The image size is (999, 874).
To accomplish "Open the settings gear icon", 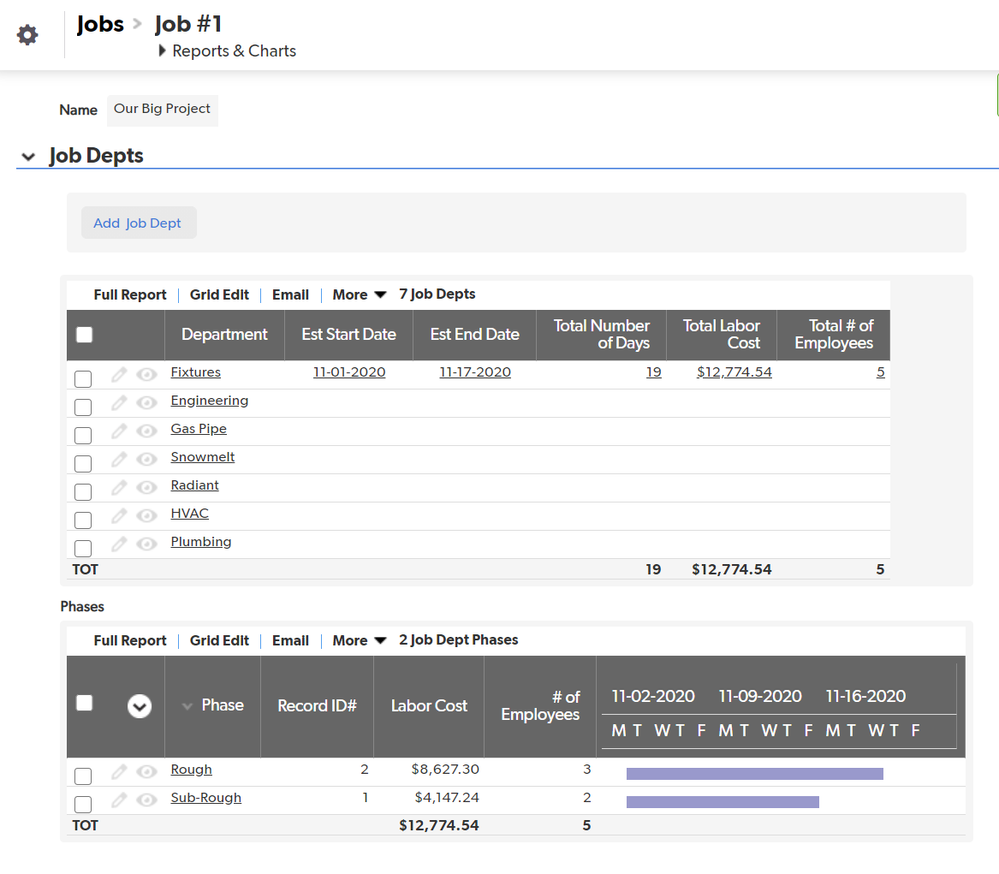I will pyautogui.click(x=27, y=34).
